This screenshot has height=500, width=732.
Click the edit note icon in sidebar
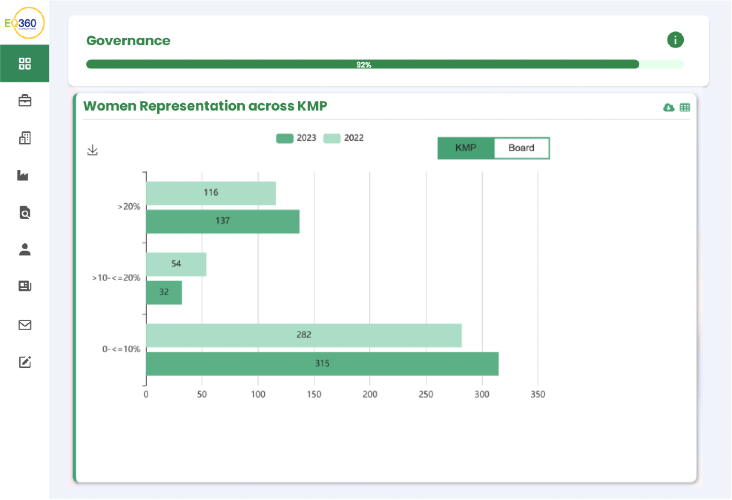coord(25,362)
